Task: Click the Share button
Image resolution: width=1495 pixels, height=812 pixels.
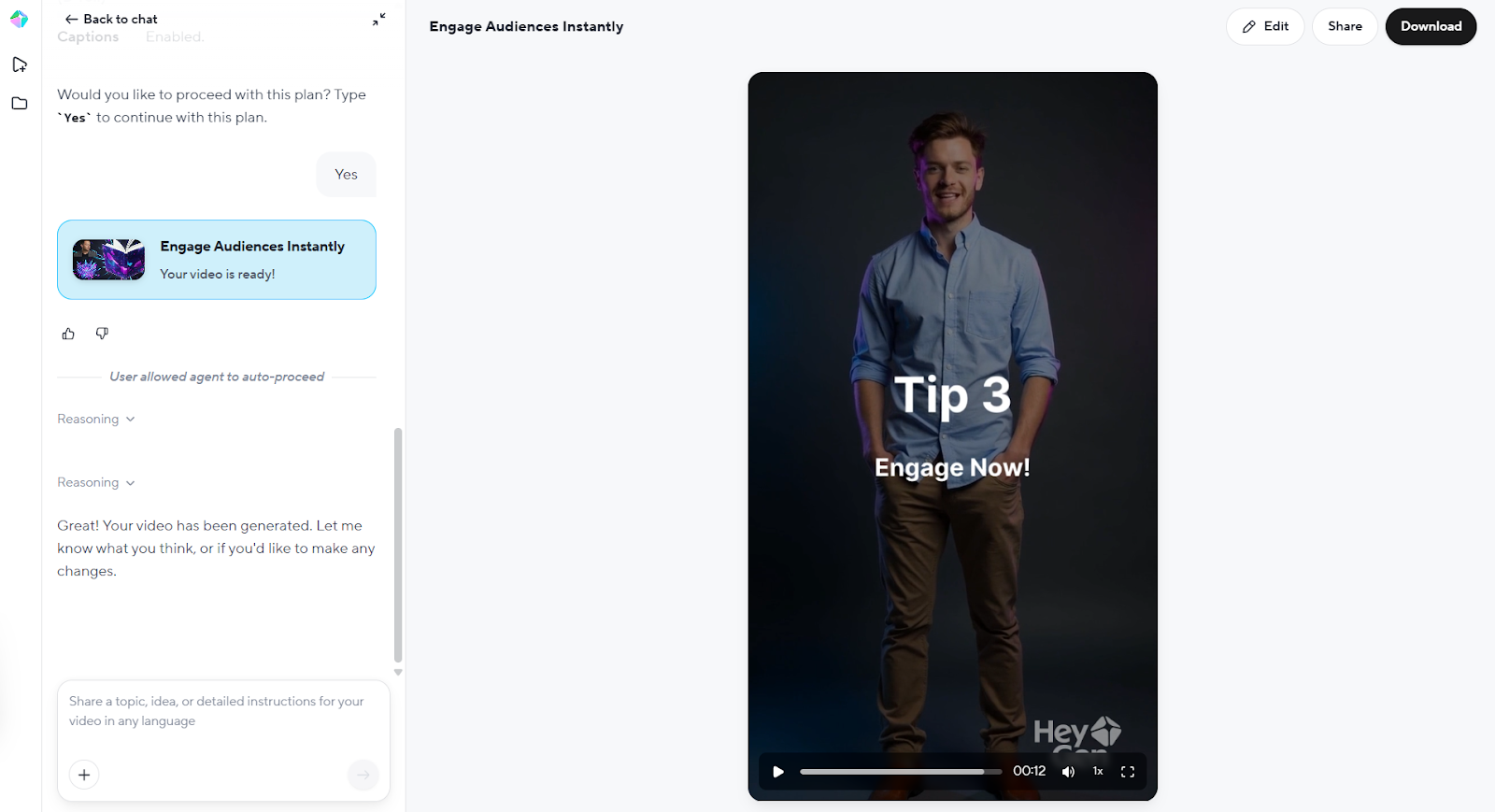Action: coord(1345,26)
